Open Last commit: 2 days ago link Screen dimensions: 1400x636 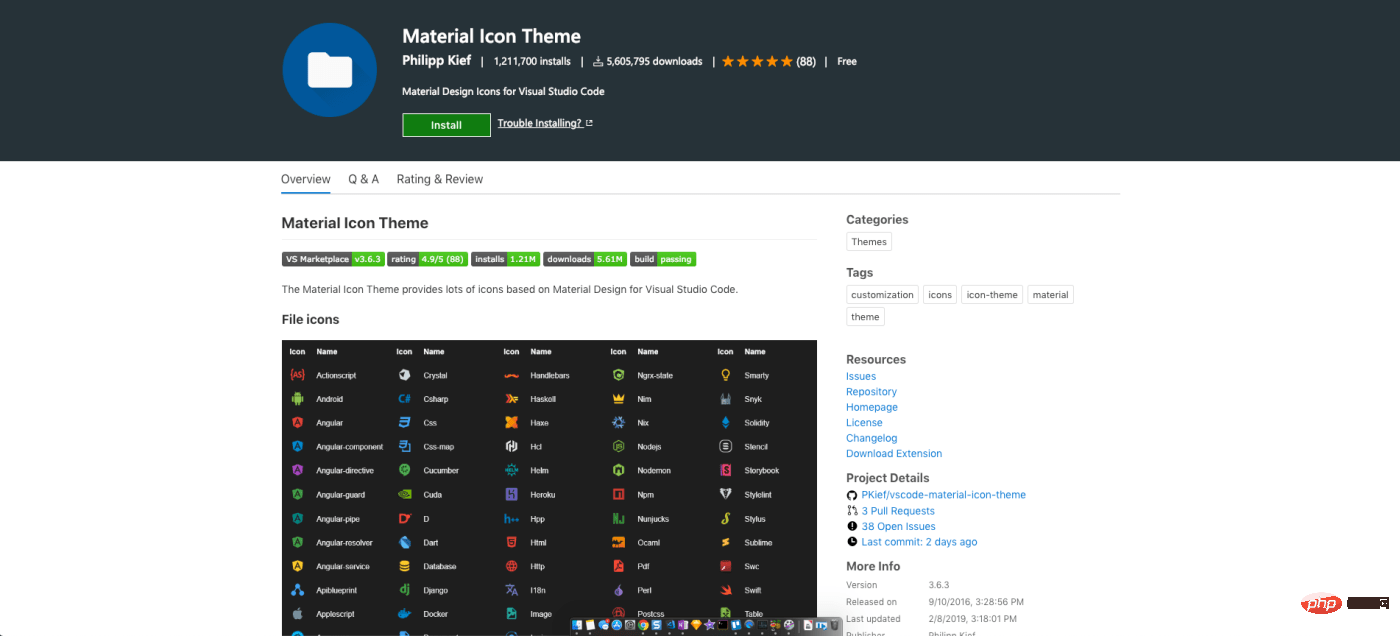coord(919,542)
